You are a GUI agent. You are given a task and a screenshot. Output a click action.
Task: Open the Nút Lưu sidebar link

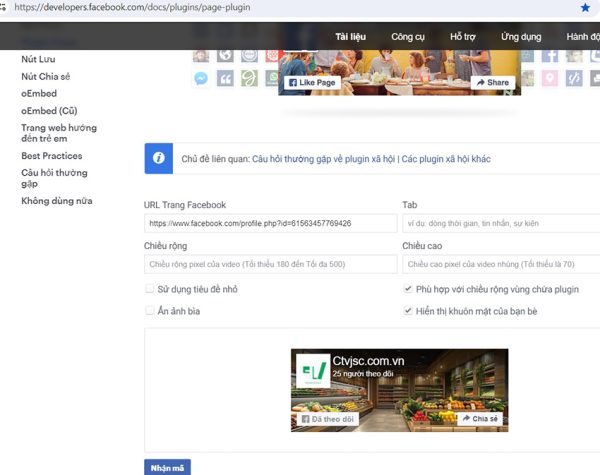[38, 59]
